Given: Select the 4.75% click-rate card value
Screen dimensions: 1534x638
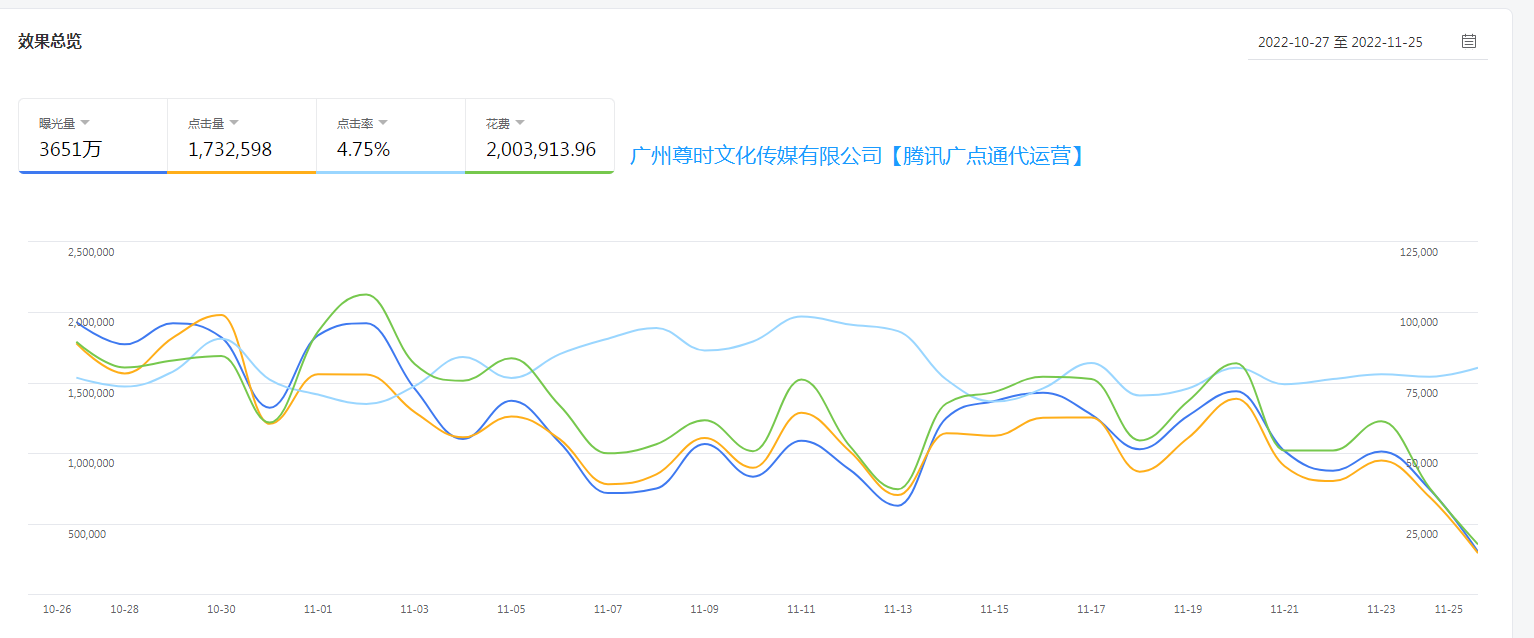Looking at the screenshot, I should pyautogui.click(x=363, y=150).
